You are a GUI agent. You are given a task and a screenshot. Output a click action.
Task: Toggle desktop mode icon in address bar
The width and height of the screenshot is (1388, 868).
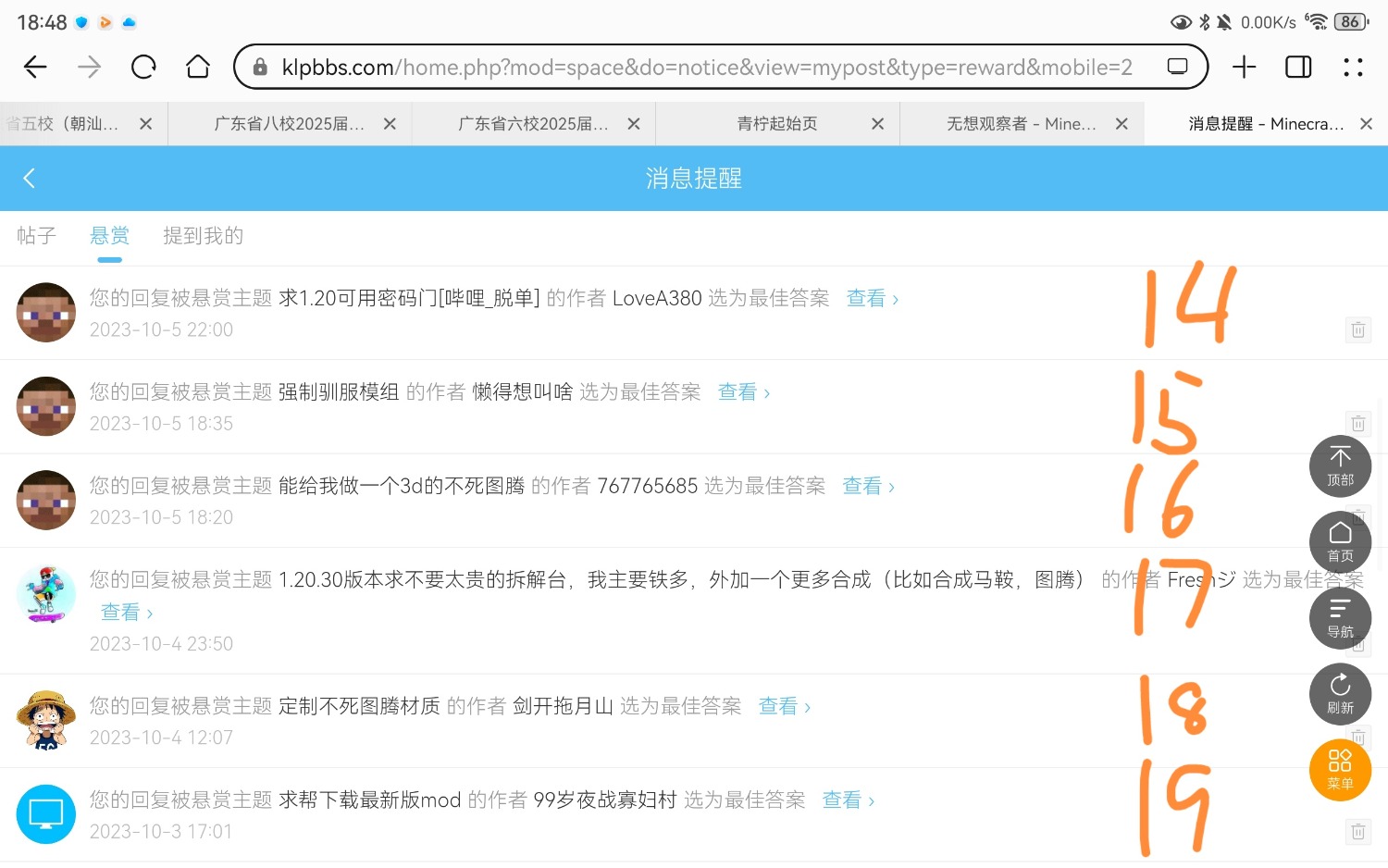tap(1177, 67)
